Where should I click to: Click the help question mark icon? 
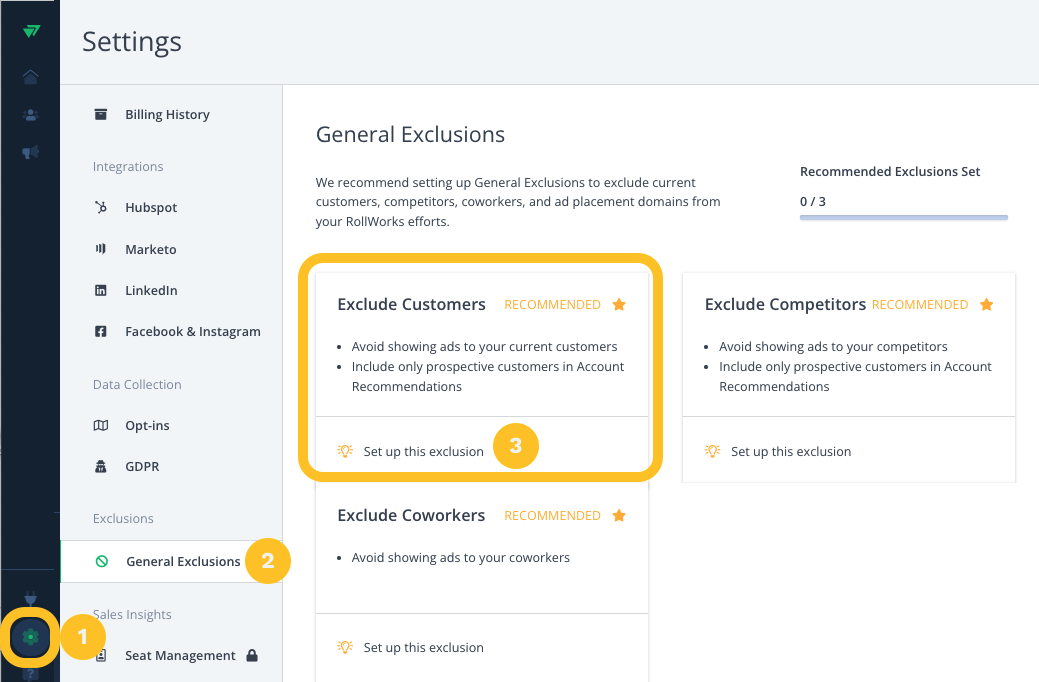coord(30,674)
